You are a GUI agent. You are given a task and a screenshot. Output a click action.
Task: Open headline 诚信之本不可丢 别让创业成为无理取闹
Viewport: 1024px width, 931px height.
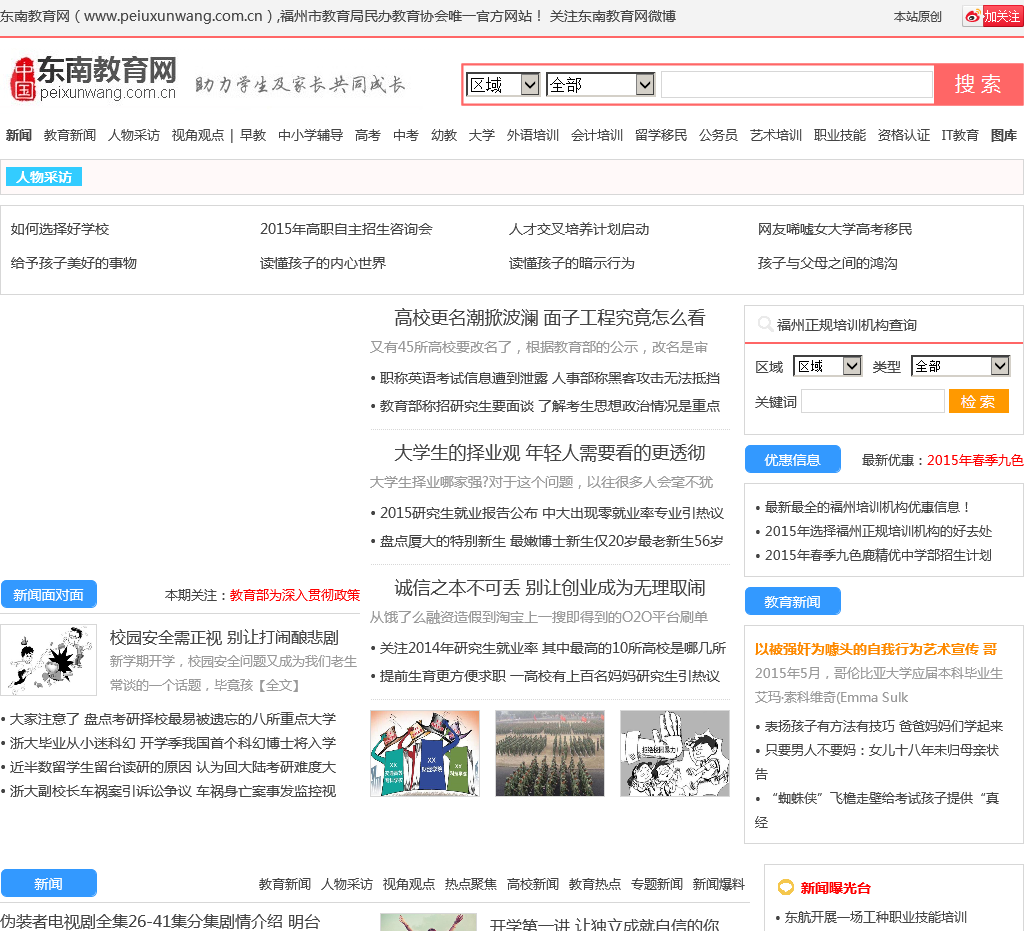click(x=550, y=588)
